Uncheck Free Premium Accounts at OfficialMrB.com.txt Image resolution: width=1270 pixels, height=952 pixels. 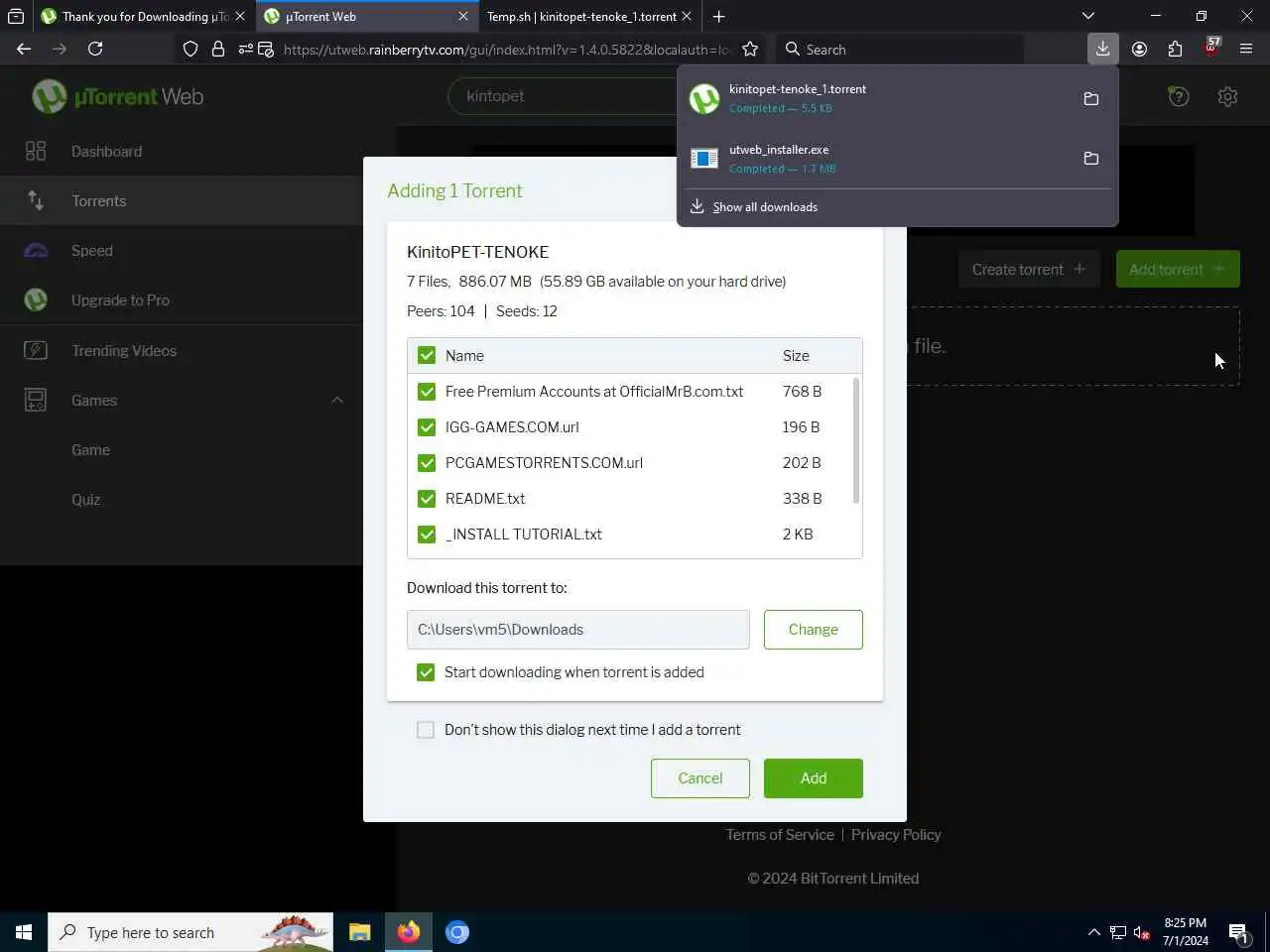427,391
